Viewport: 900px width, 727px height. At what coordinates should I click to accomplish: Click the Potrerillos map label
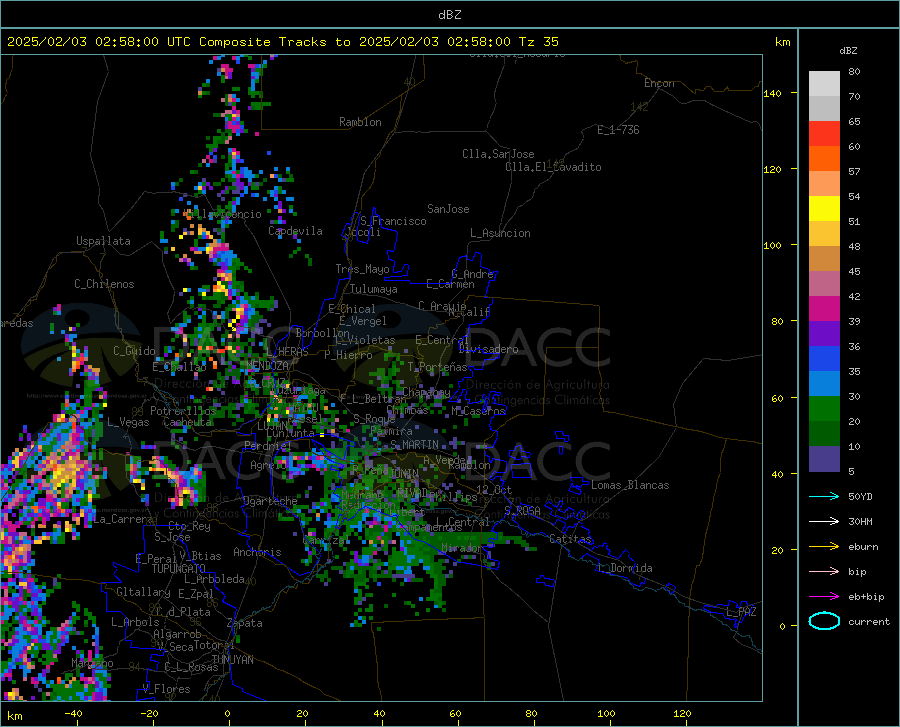coord(183,411)
